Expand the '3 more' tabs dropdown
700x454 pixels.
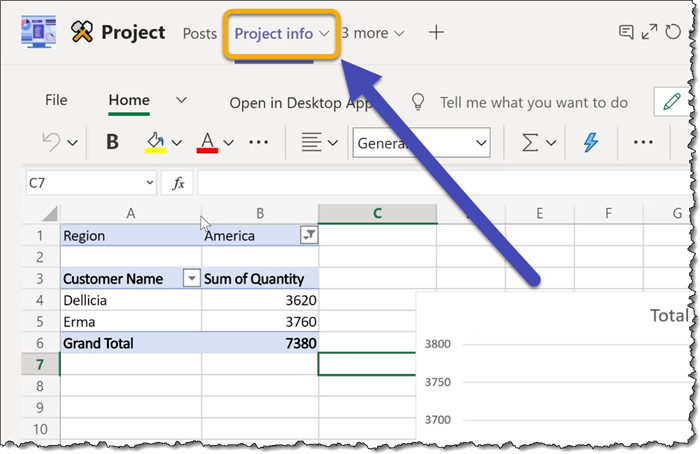point(373,33)
